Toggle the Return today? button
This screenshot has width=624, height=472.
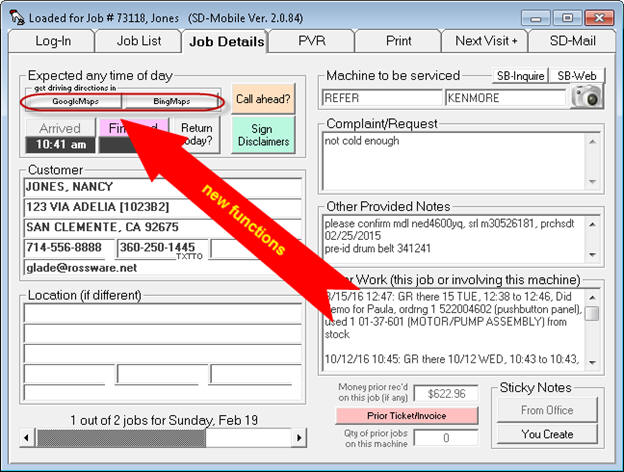click(x=196, y=135)
